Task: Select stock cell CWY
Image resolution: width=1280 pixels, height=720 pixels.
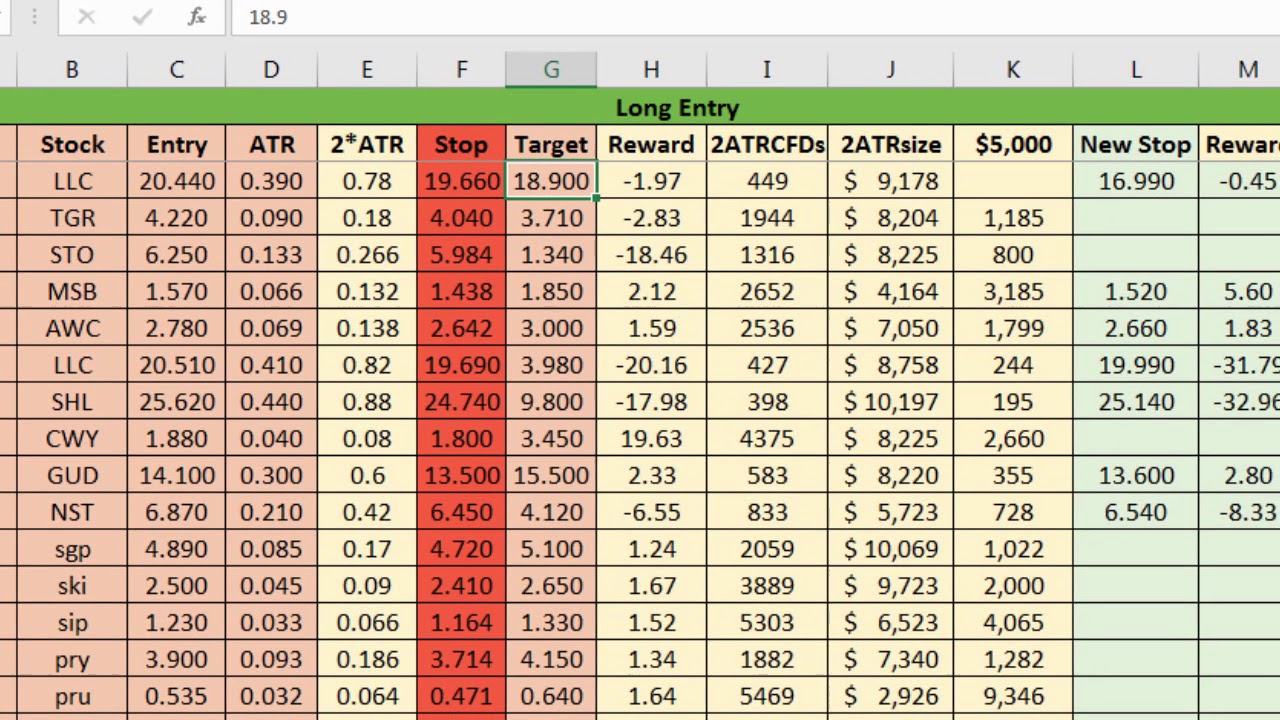Action: [72, 438]
